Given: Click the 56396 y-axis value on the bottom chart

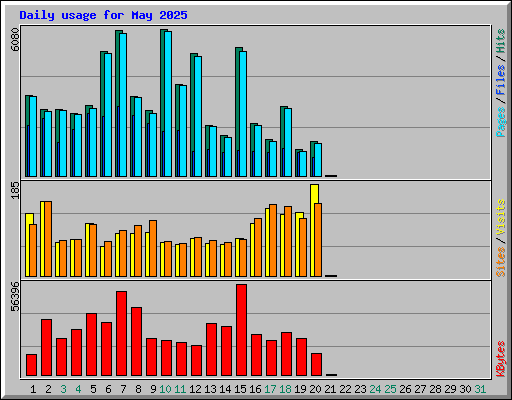Looking at the screenshot, I should [x=15, y=296].
